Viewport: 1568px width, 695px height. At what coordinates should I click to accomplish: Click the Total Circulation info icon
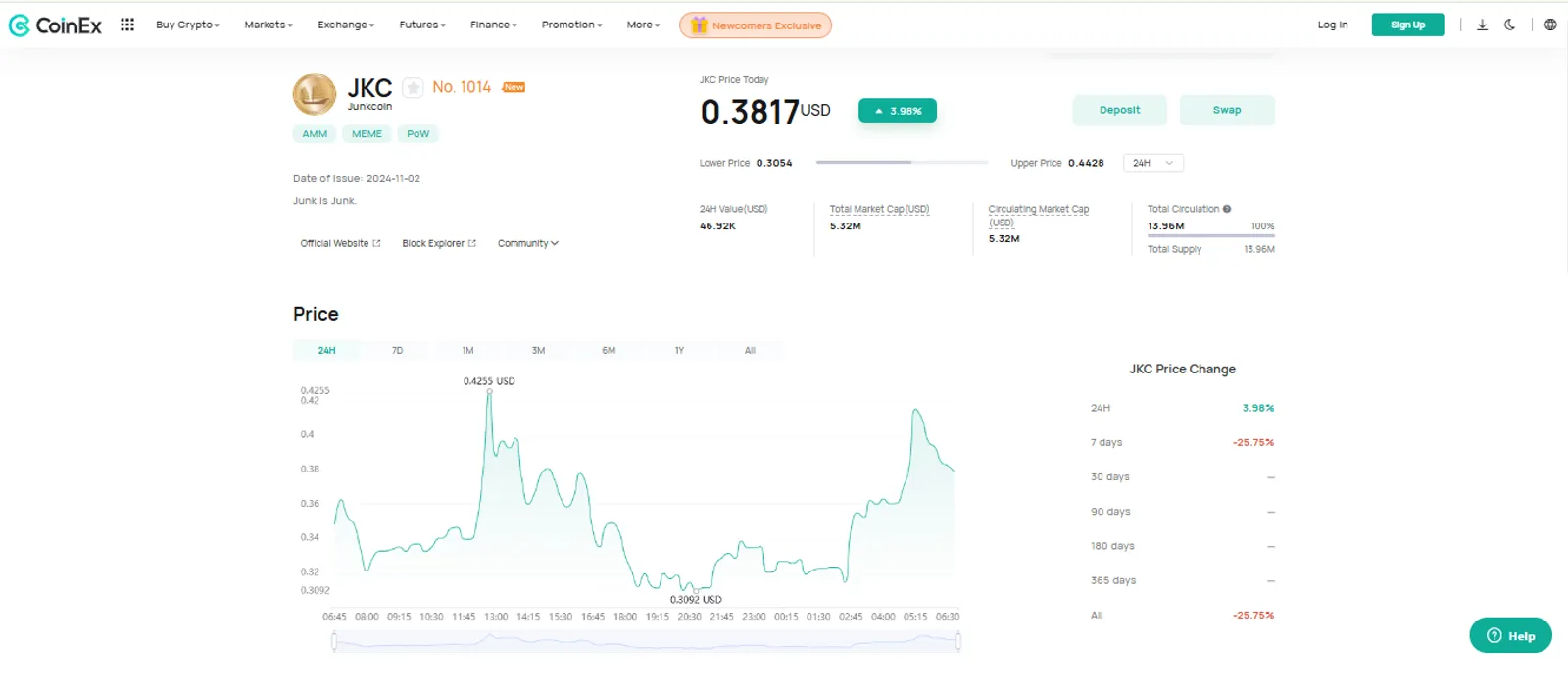1227,209
